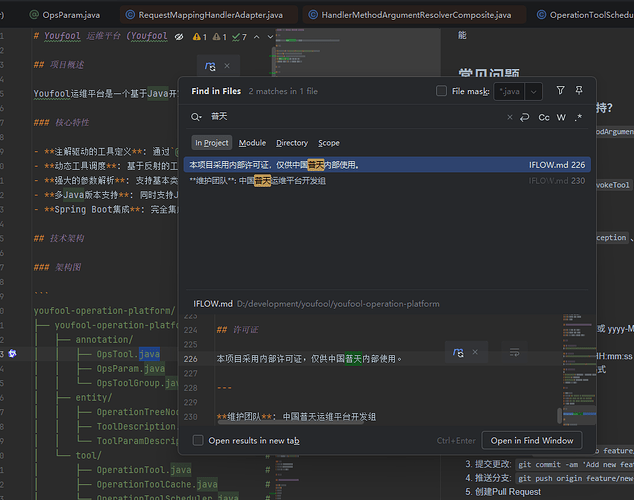Click the 许可证 heading in preview

click(238, 330)
